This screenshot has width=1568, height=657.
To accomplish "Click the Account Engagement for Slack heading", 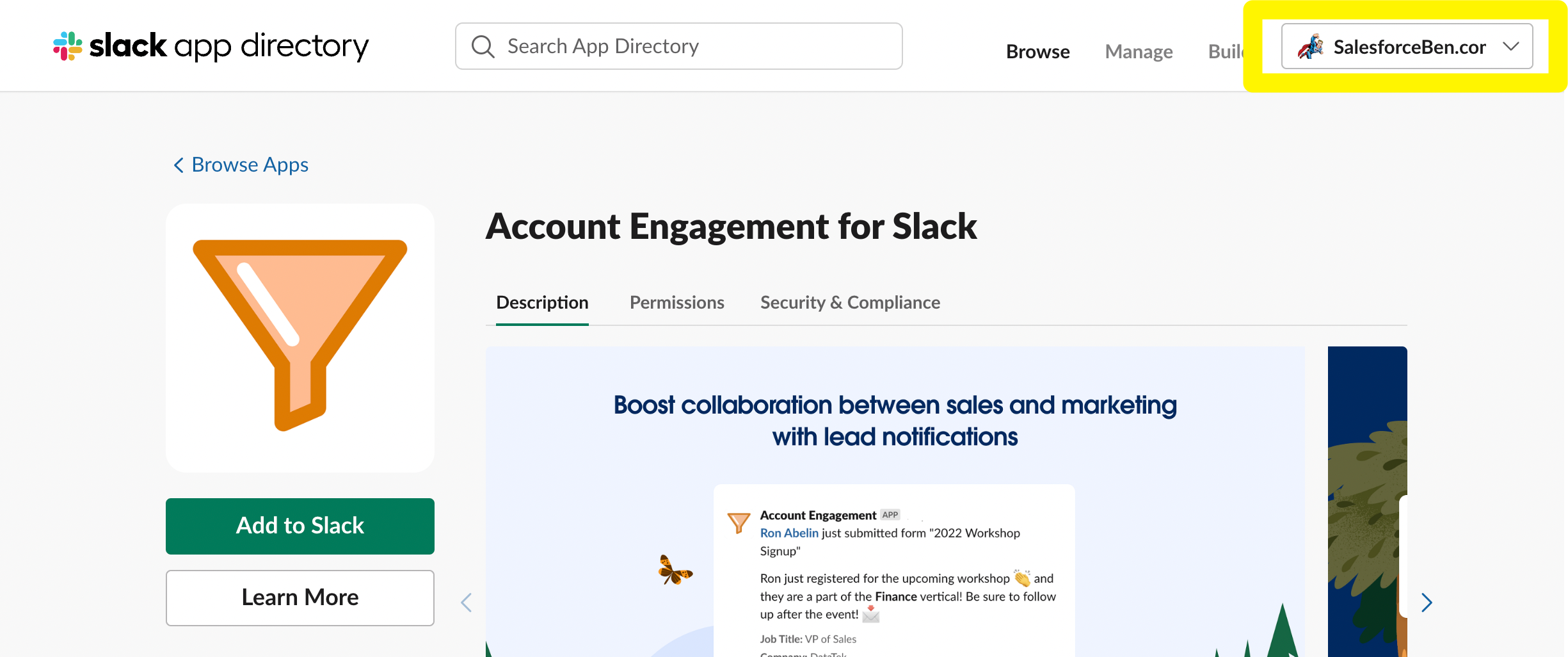I will (x=732, y=226).
